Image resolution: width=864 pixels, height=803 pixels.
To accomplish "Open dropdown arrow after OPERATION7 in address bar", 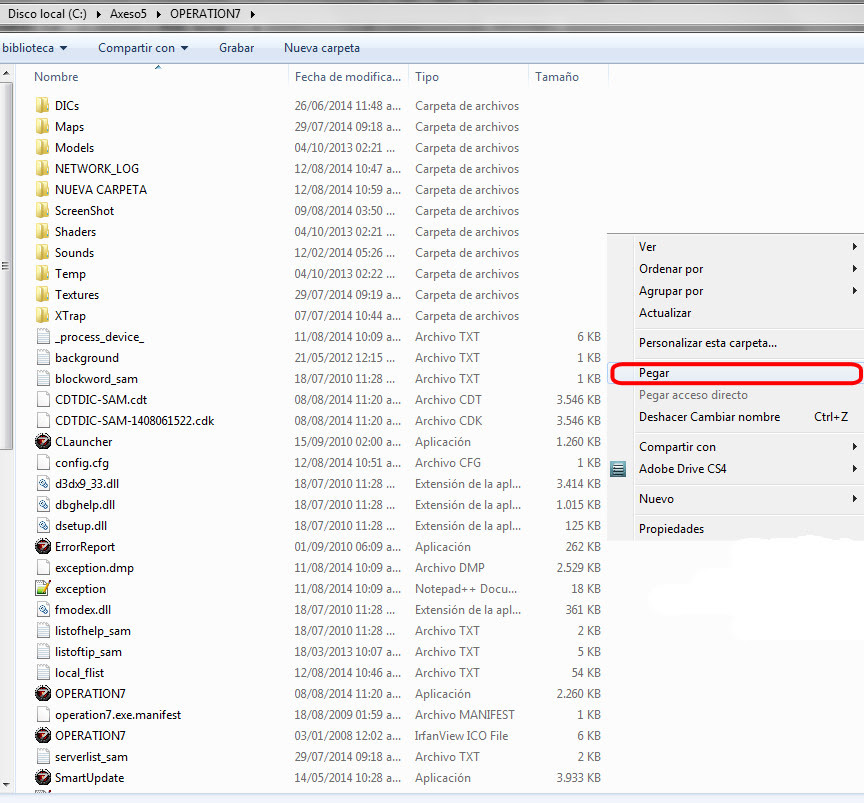I will click(x=252, y=14).
